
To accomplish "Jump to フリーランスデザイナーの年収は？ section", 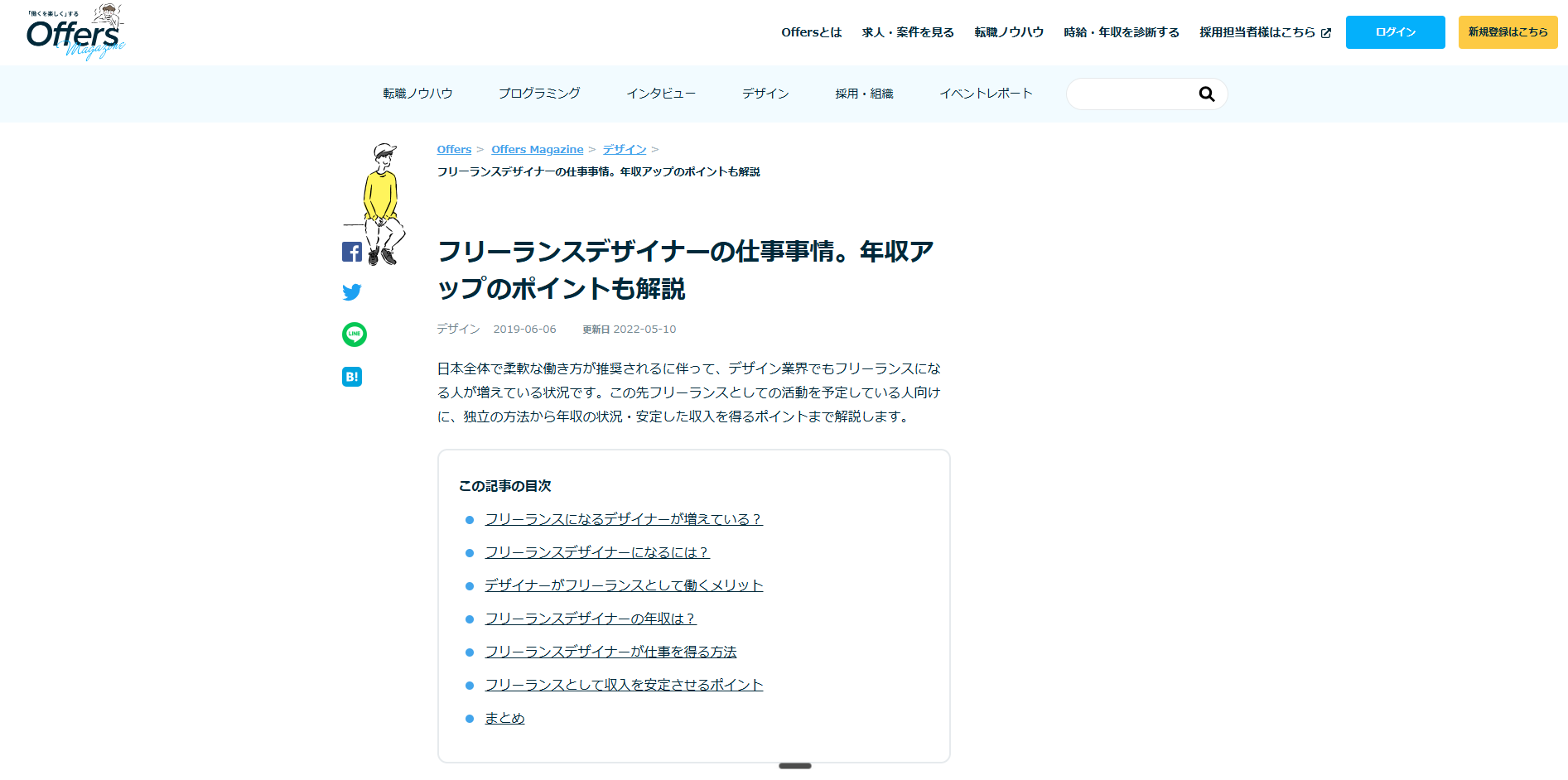I will click(x=591, y=619).
